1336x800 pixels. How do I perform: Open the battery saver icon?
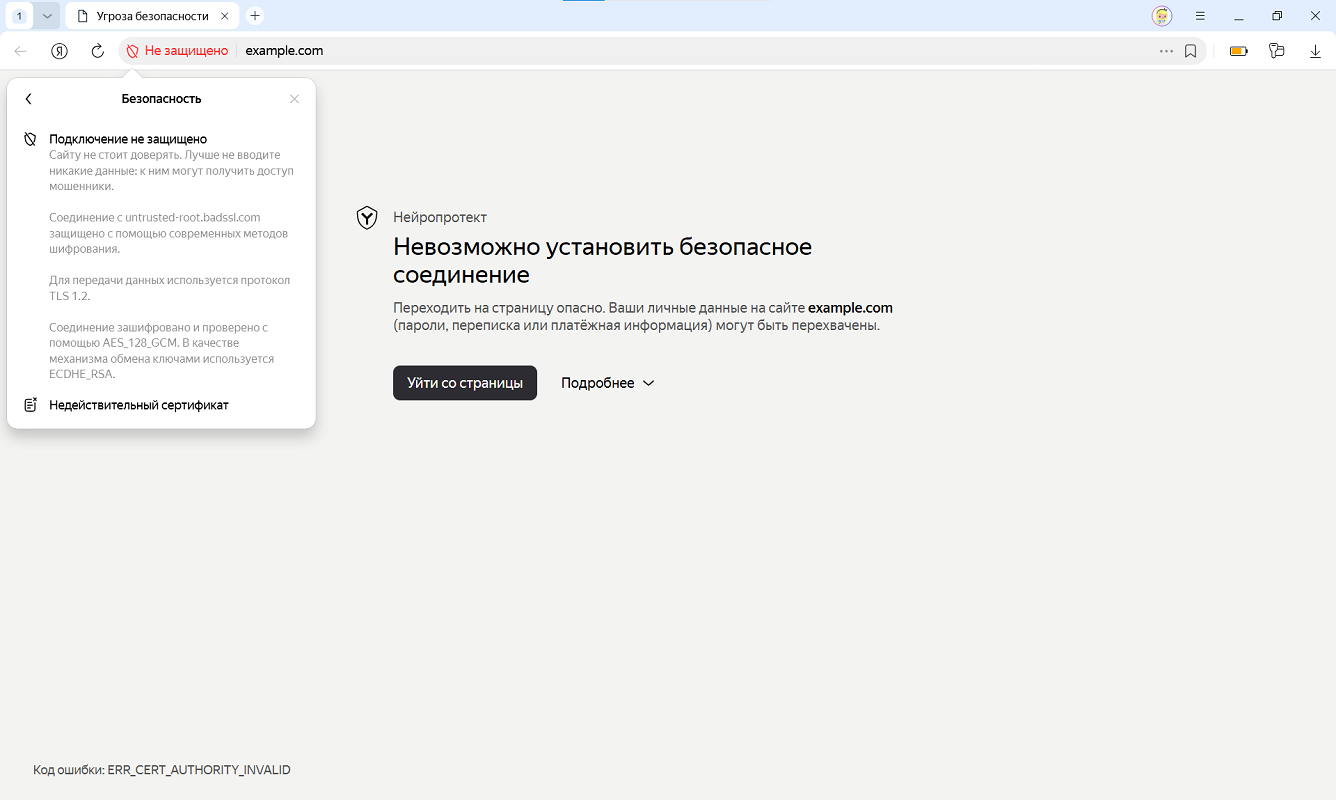pyautogui.click(x=1238, y=51)
